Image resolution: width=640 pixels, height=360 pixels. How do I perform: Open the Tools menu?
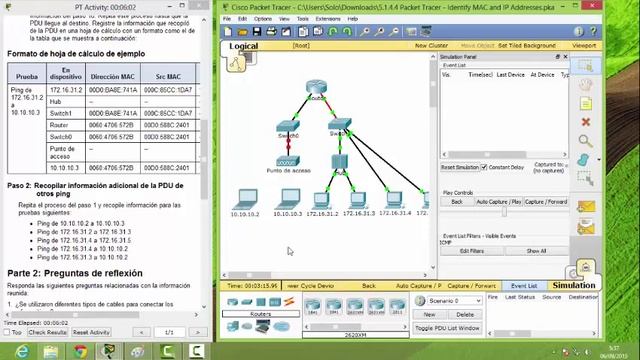click(302, 19)
